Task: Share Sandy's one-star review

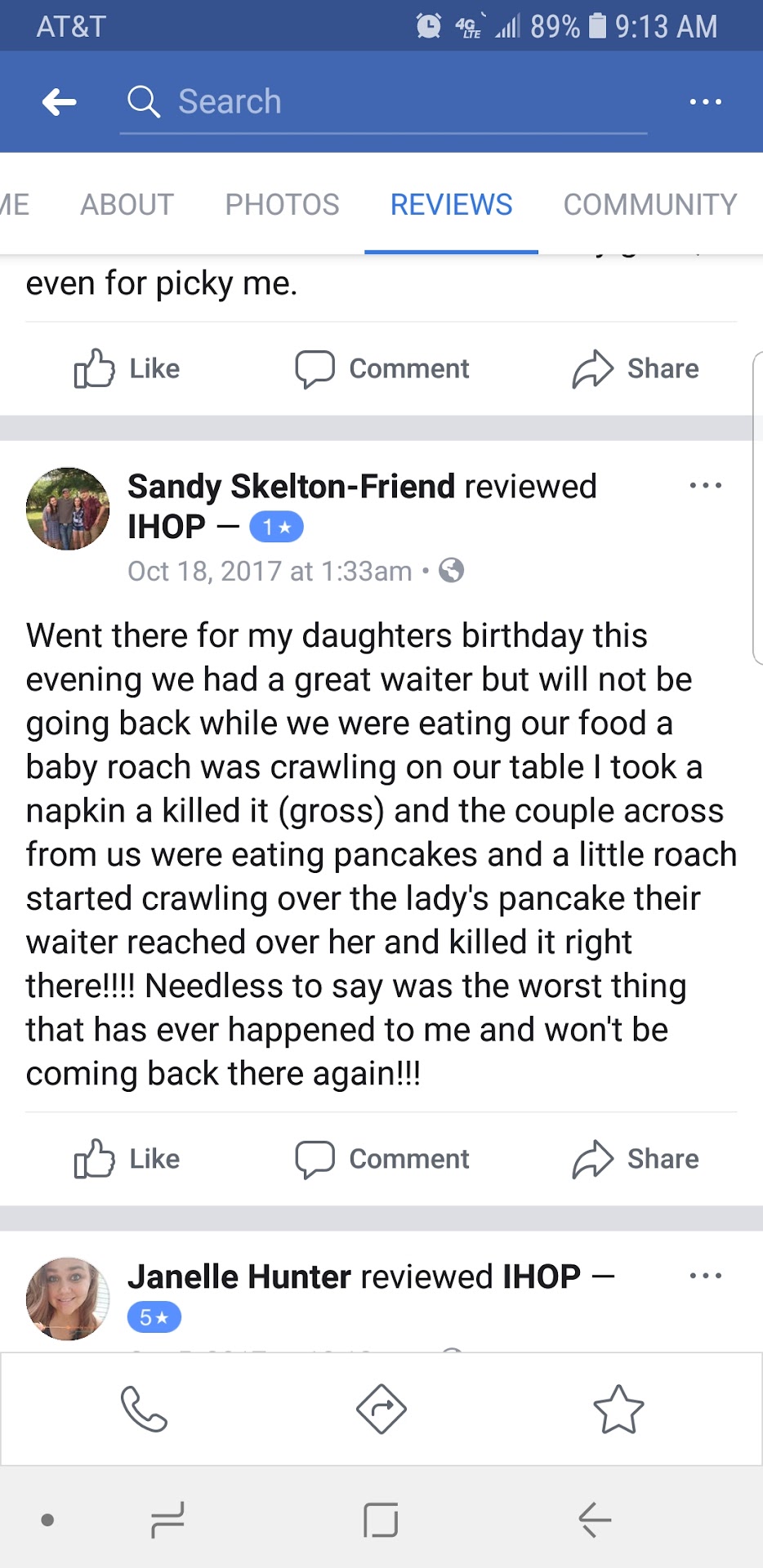Action: 636,1159
